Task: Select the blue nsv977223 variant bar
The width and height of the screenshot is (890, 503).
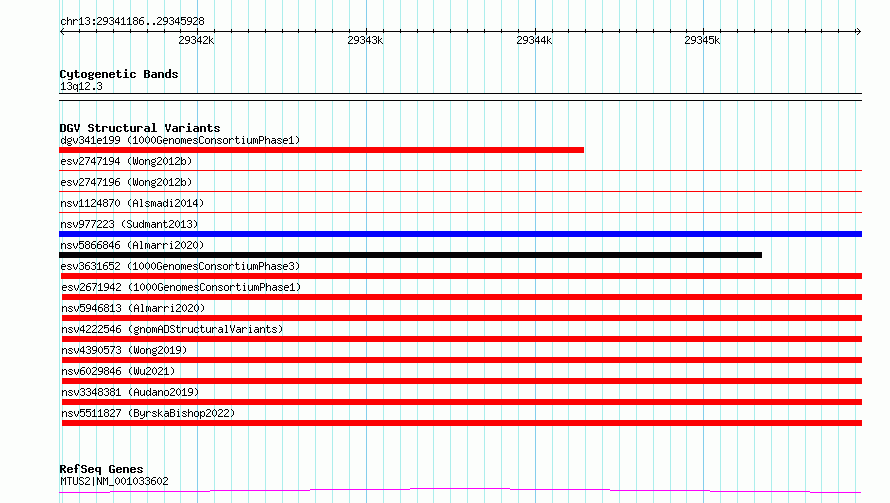Action: pyautogui.click(x=460, y=234)
